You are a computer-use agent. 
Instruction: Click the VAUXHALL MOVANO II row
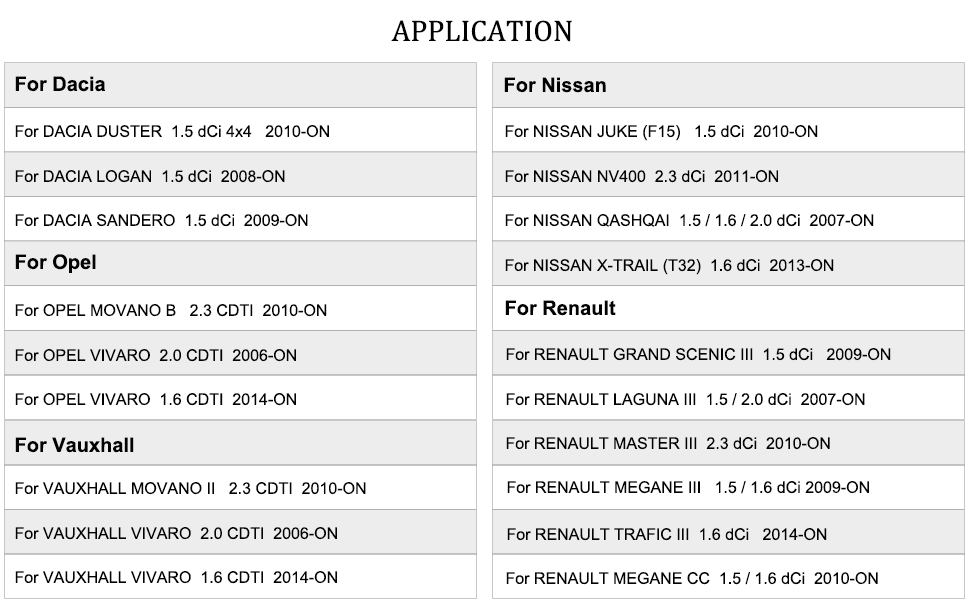(x=190, y=489)
